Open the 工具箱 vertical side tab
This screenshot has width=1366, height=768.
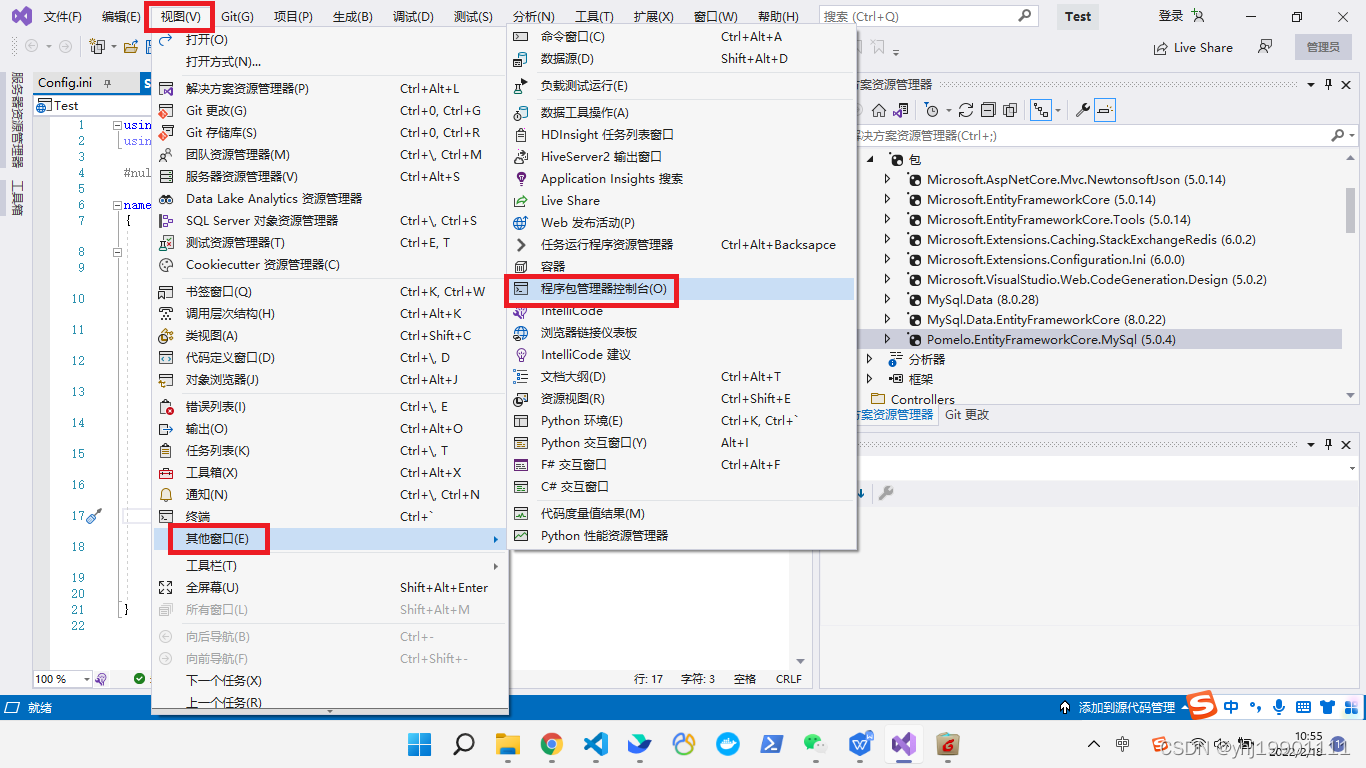(x=17, y=198)
